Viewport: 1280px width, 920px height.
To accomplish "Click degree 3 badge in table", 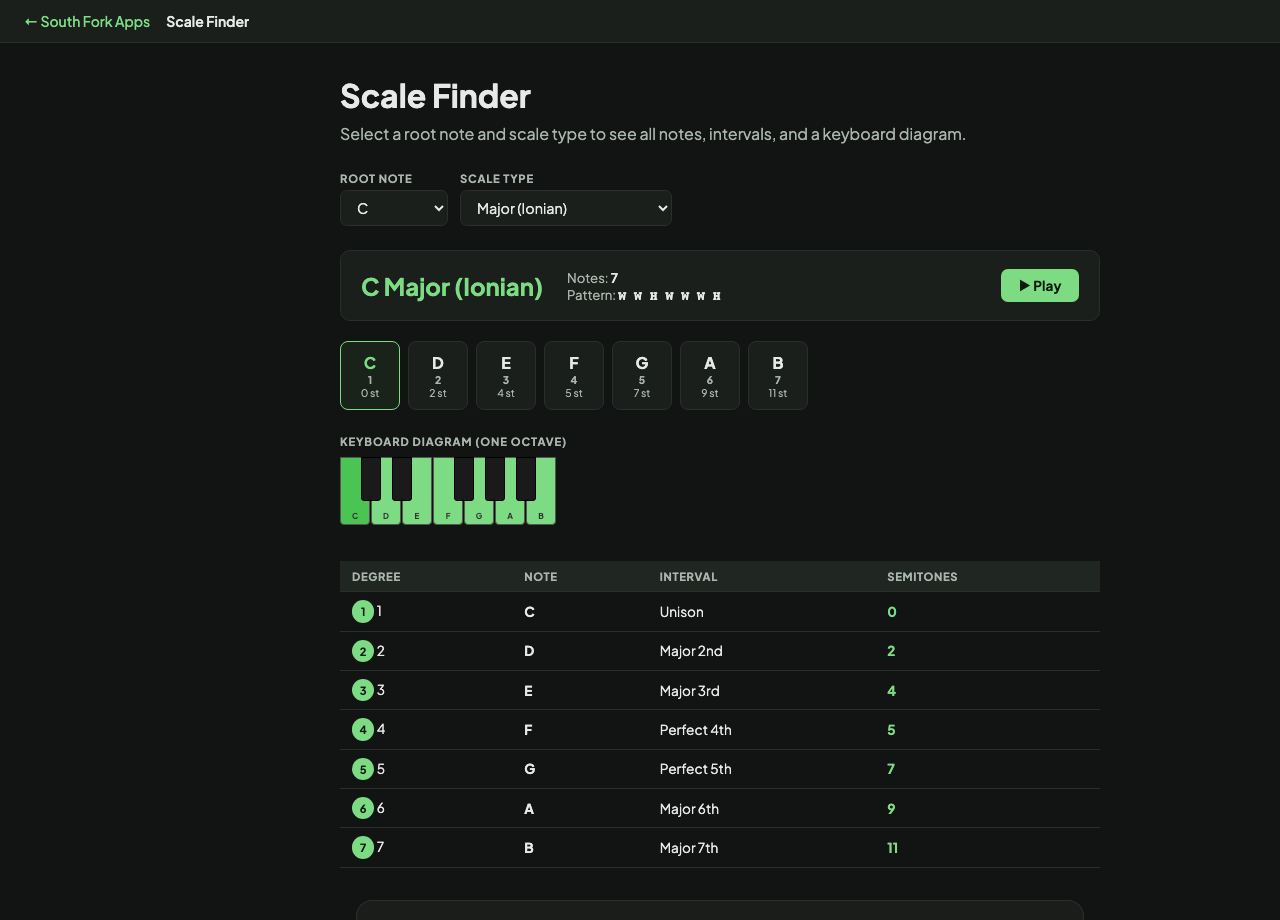I will (x=363, y=690).
